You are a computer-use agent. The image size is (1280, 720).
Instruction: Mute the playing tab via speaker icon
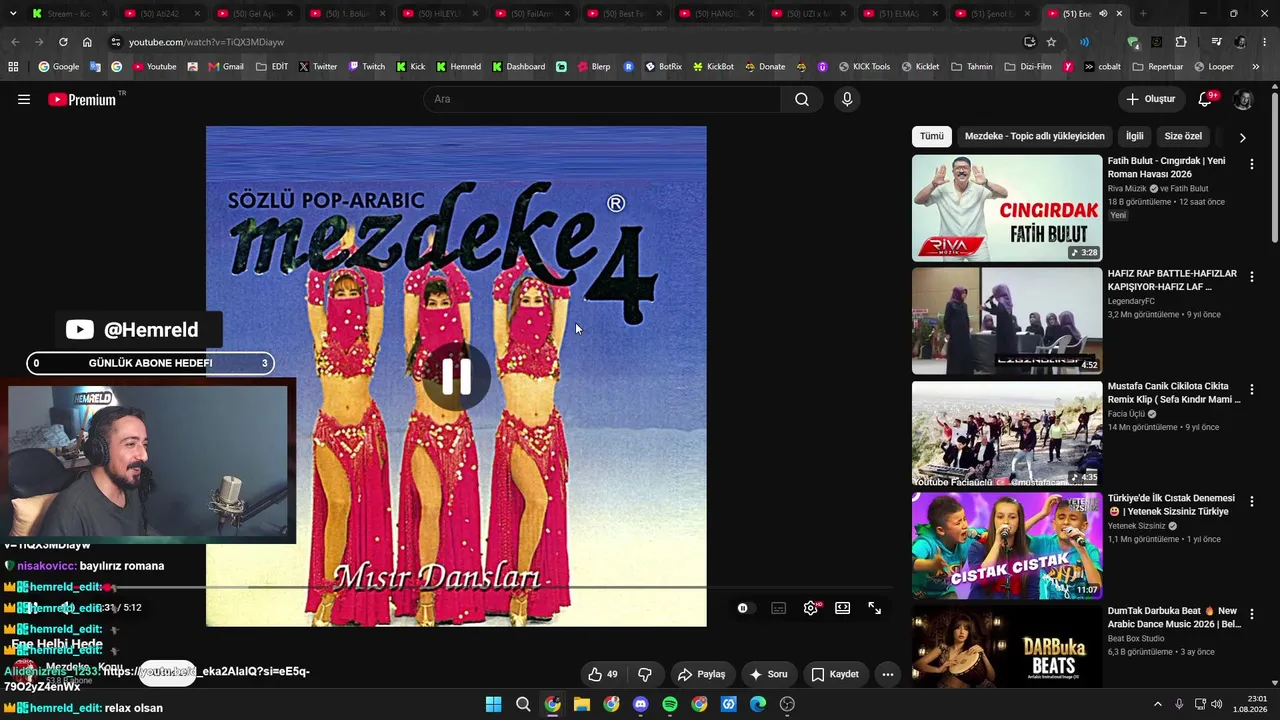[1103, 14]
